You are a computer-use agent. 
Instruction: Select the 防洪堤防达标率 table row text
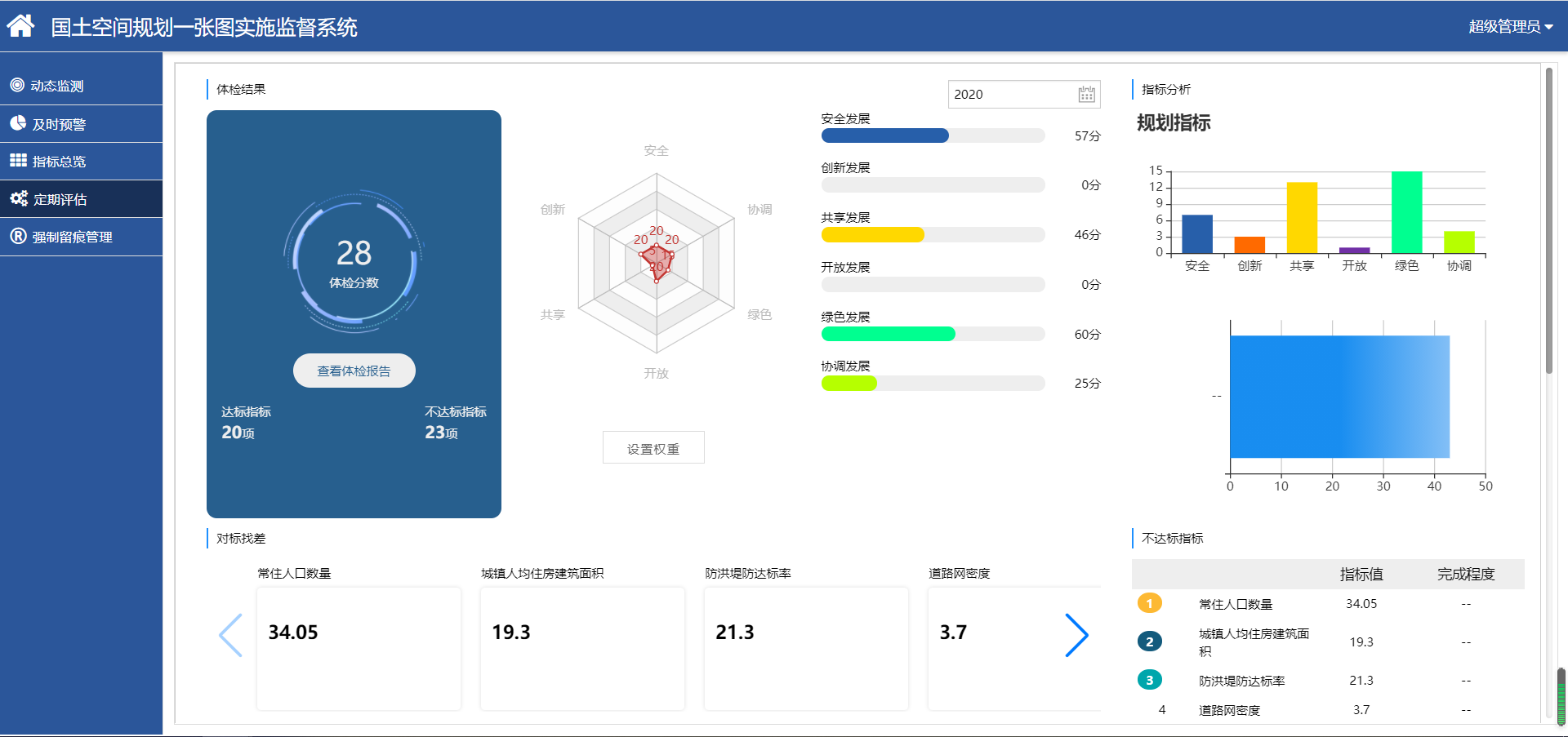click(1241, 681)
